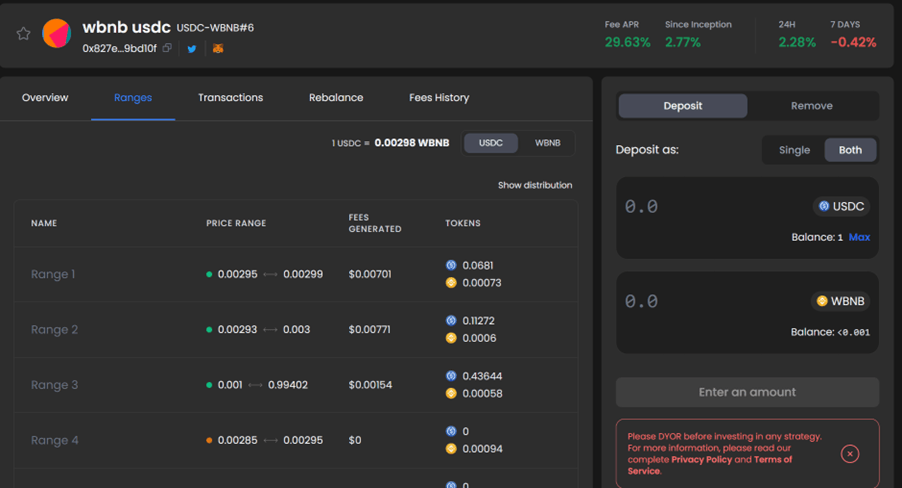Screen dimensions: 902x488
Task: Open the Privacy Policy link
Action: click(701, 459)
